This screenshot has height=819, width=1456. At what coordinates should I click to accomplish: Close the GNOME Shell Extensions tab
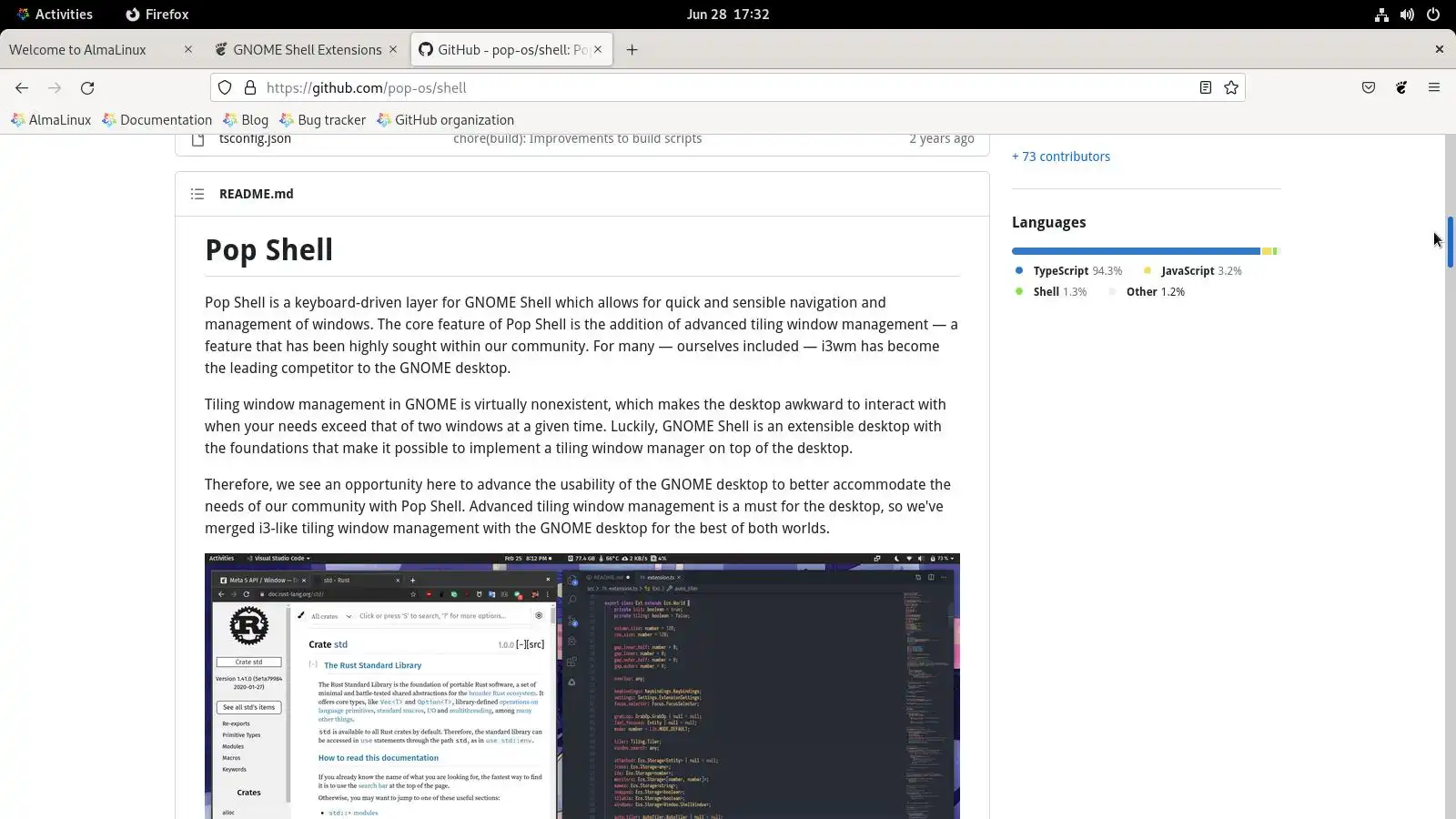click(393, 50)
